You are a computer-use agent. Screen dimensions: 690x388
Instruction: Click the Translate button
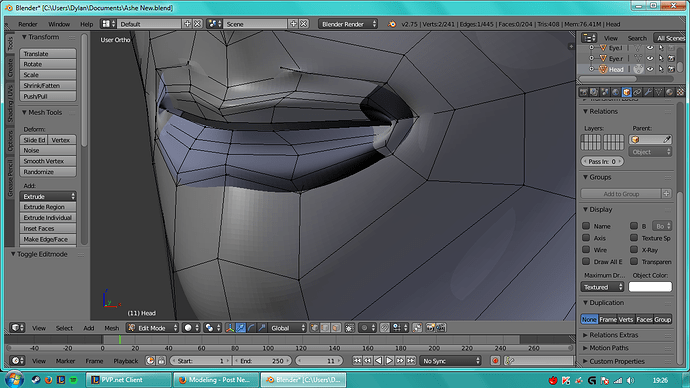click(x=48, y=54)
